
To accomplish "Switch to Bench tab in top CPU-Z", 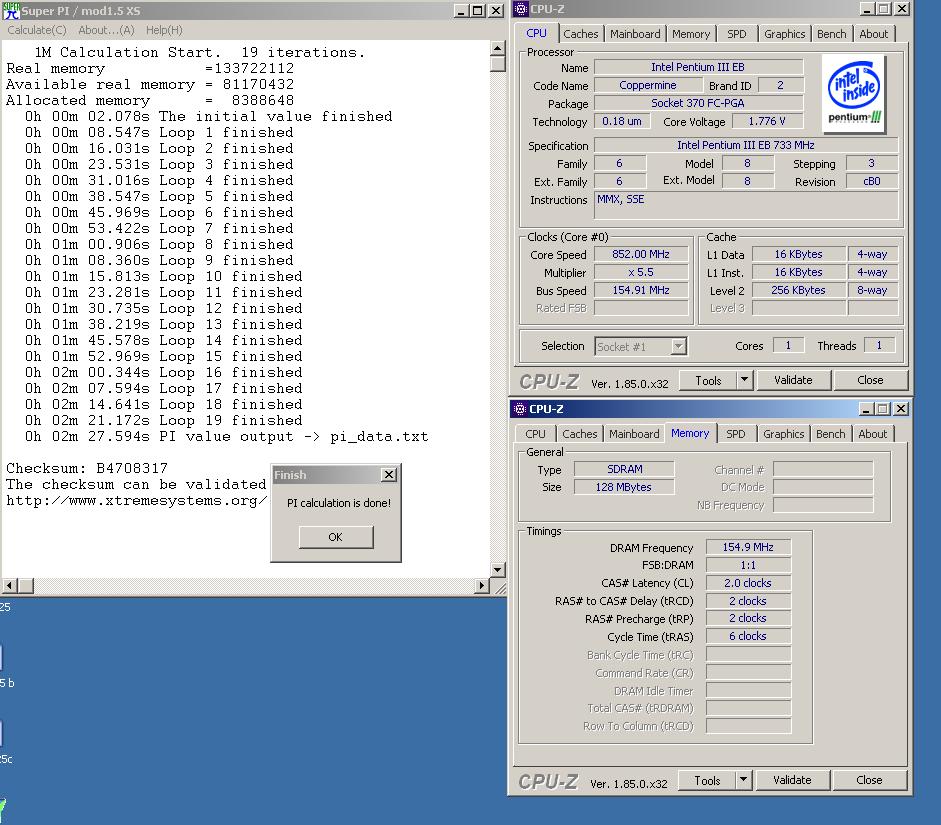I will click(831, 34).
